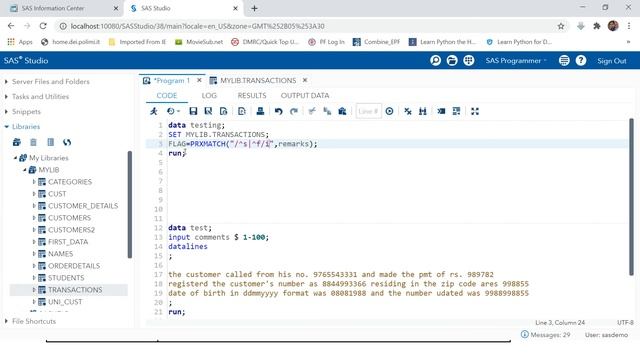
Task: Open the Help question mark icon
Action: point(581,60)
